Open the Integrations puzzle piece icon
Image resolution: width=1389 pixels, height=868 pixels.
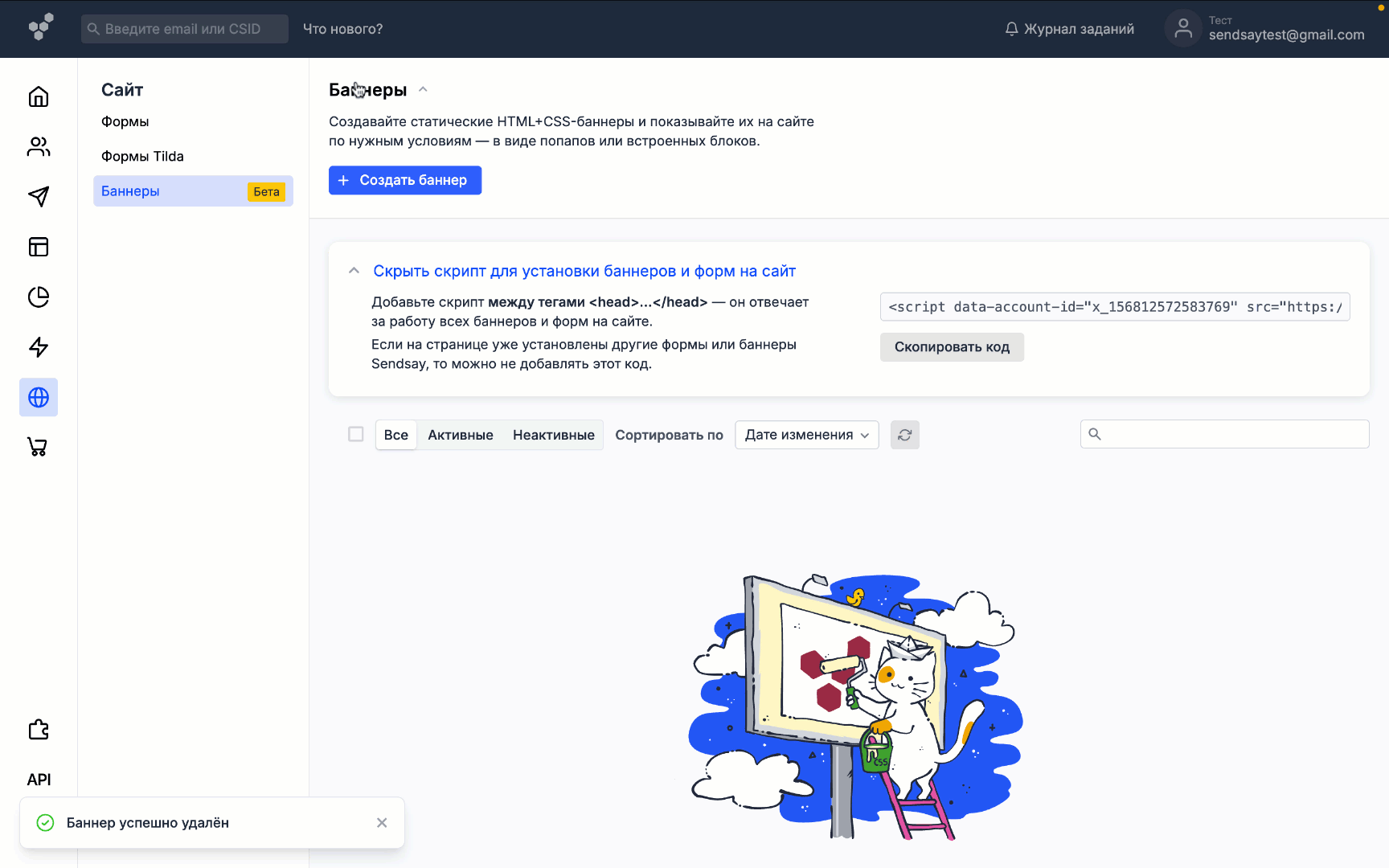tap(39, 730)
